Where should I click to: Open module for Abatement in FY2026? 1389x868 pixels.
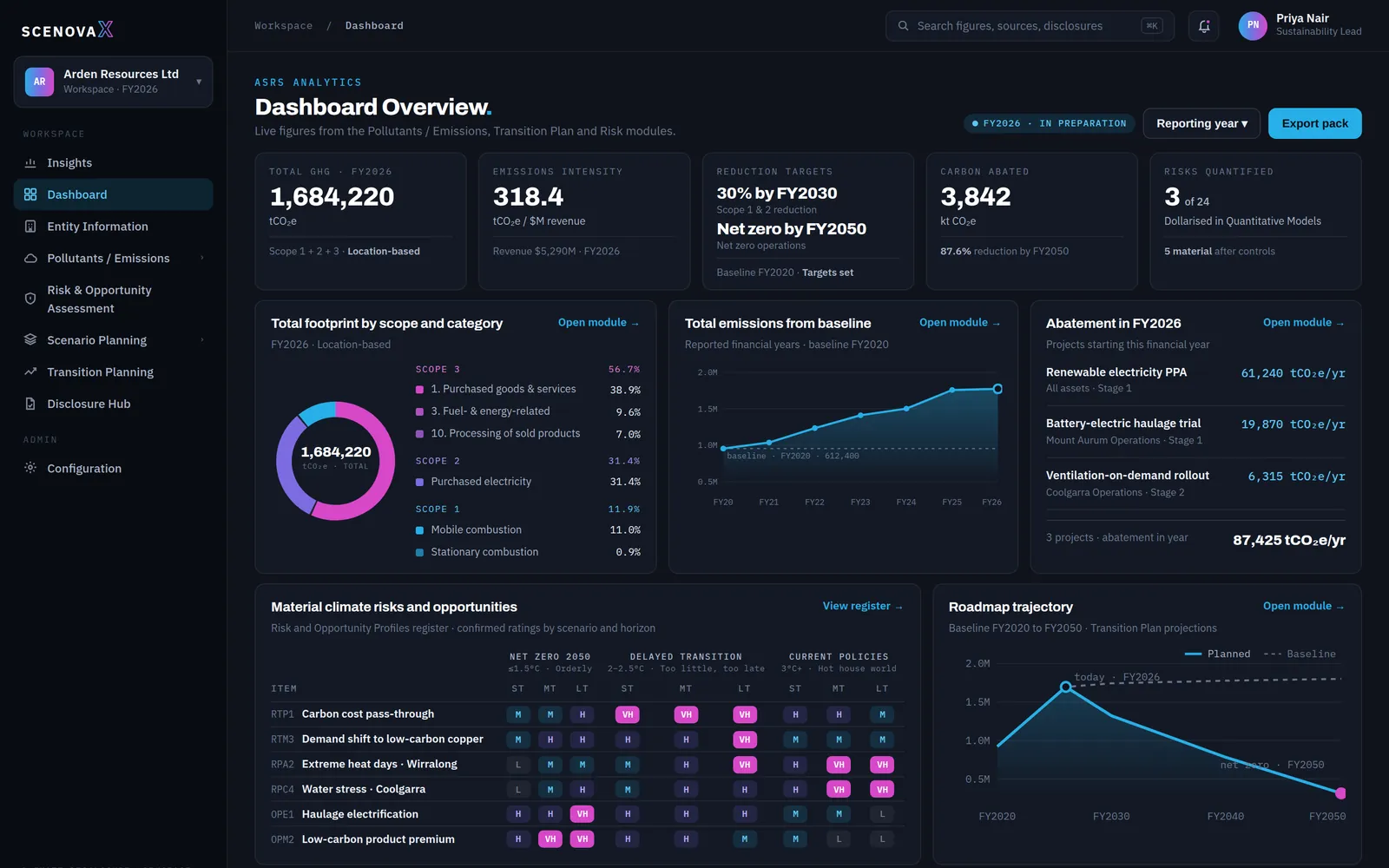click(x=1303, y=322)
